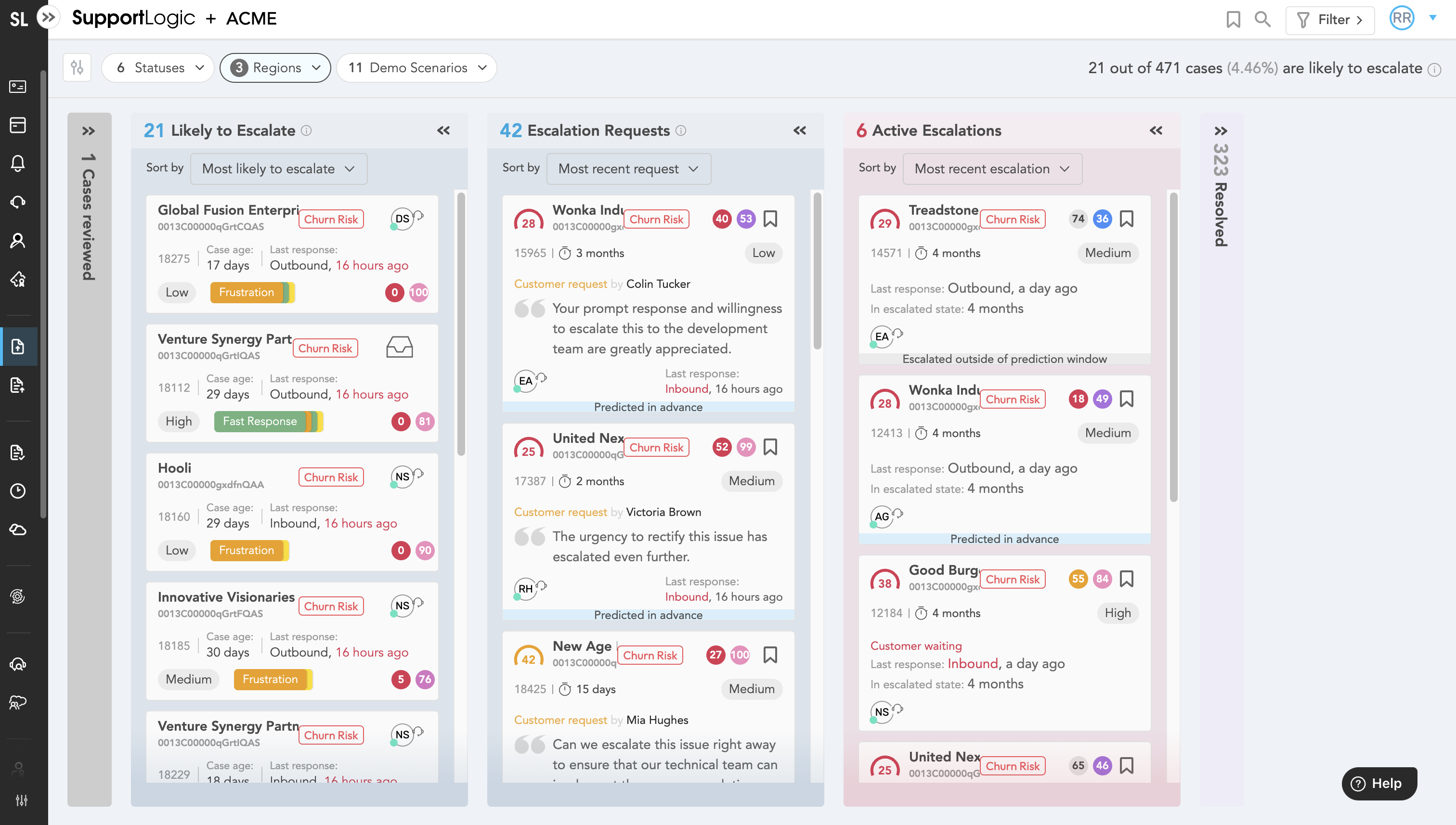Screen dimensions: 1456x825
Task: Change sort from Most likely to escalate
Action: pos(279,169)
